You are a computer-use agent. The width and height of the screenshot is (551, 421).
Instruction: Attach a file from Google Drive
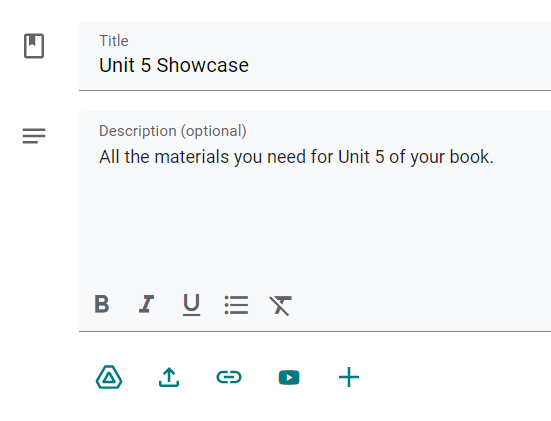tap(109, 377)
